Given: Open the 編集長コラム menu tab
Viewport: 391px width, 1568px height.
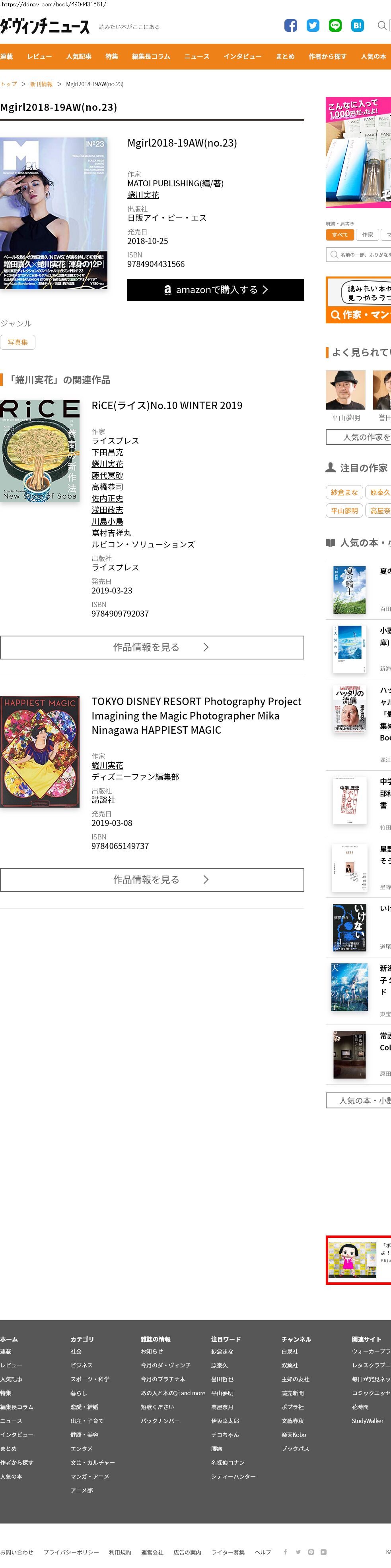Looking at the screenshot, I should pos(151,56).
